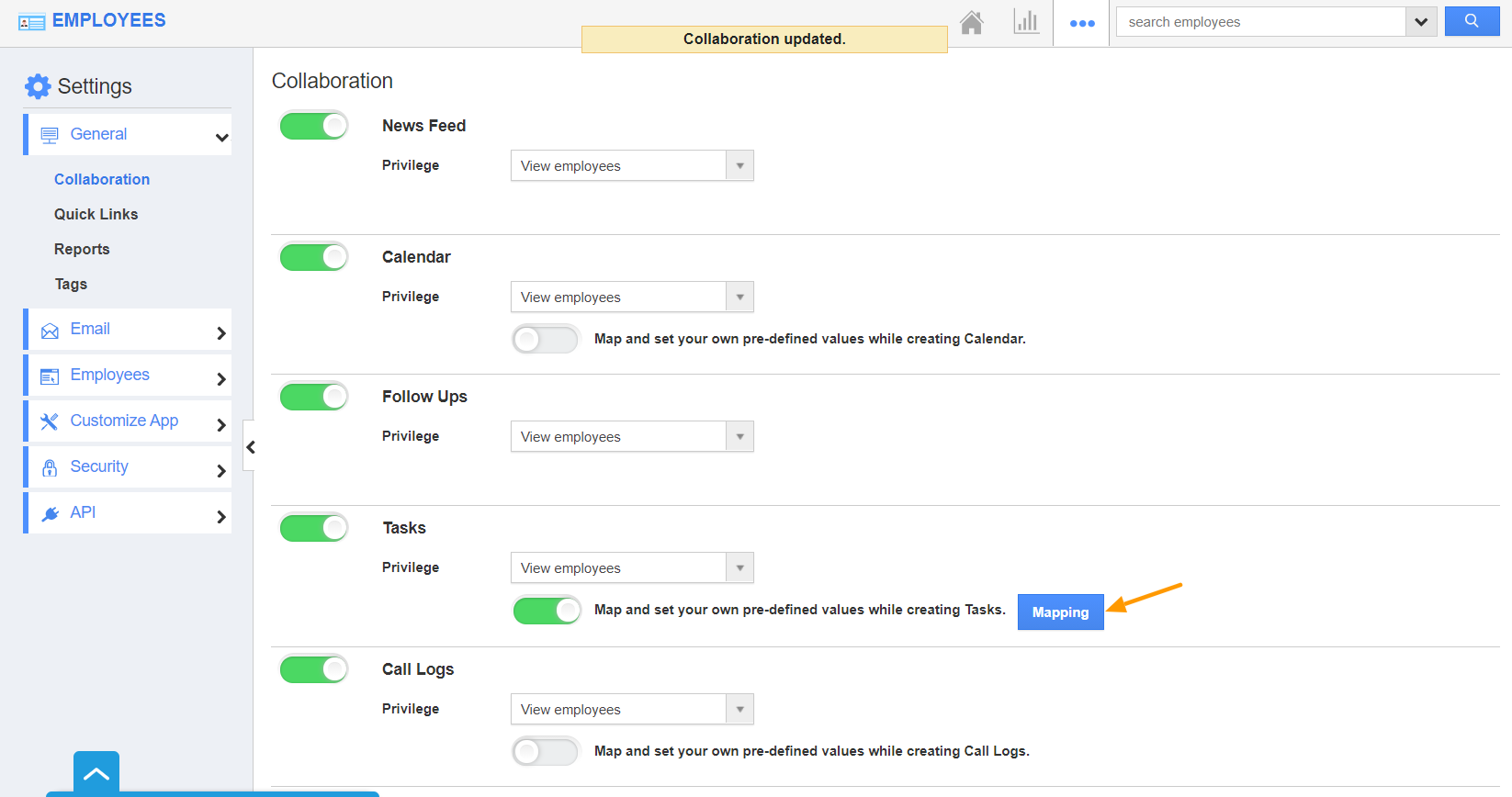
Task: Expand the Customize App section
Action: click(x=129, y=421)
